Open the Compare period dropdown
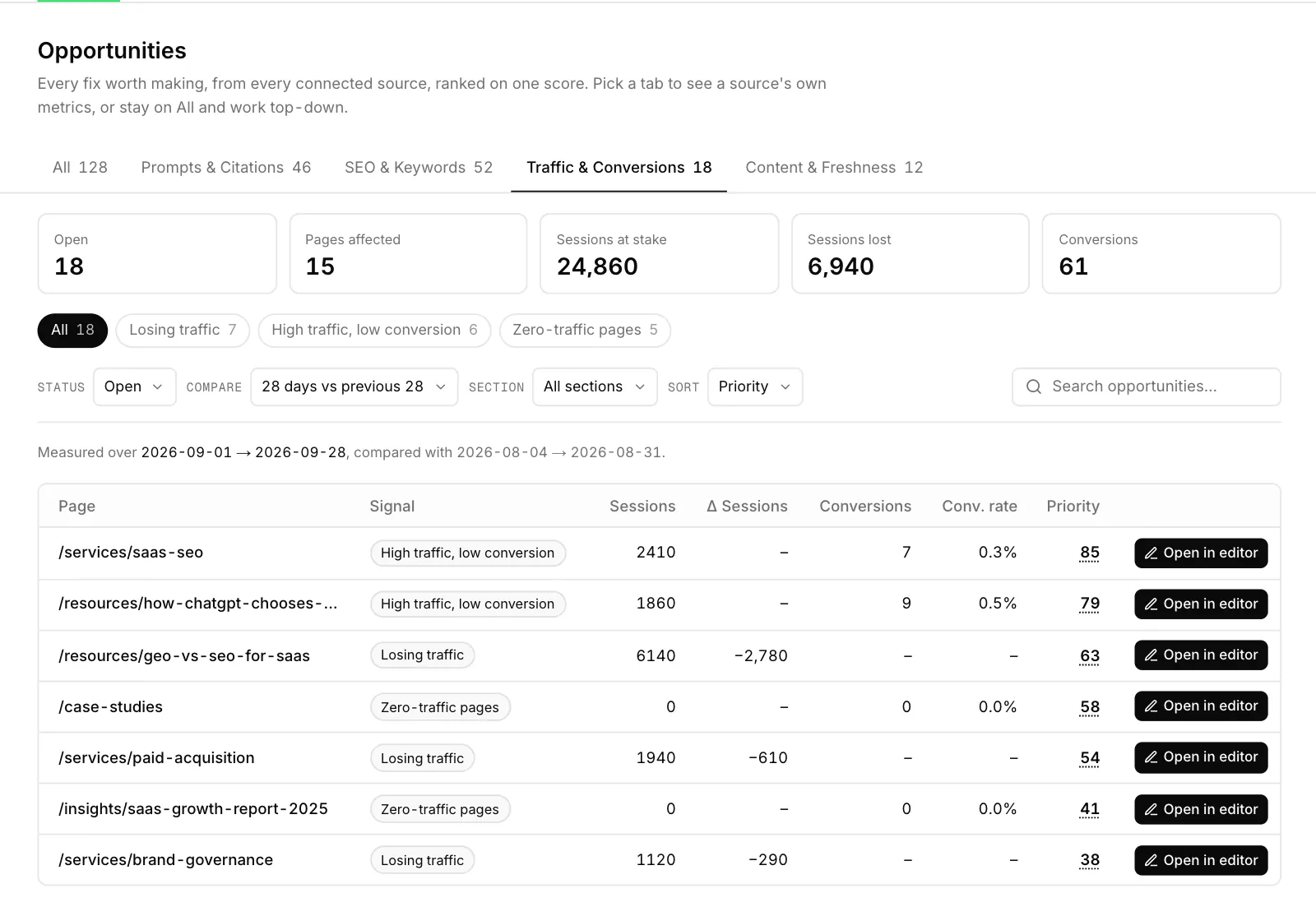 point(354,386)
